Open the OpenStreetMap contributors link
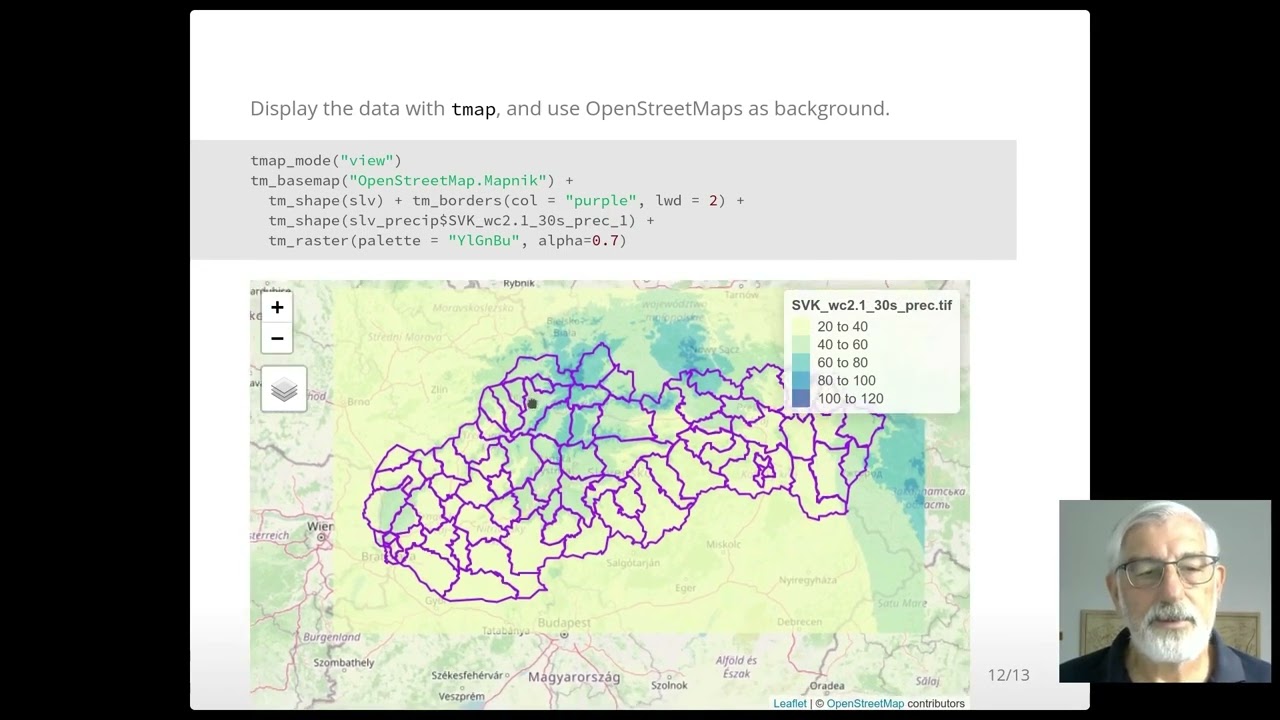The width and height of the screenshot is (1280, 720). tap(865, 703)
